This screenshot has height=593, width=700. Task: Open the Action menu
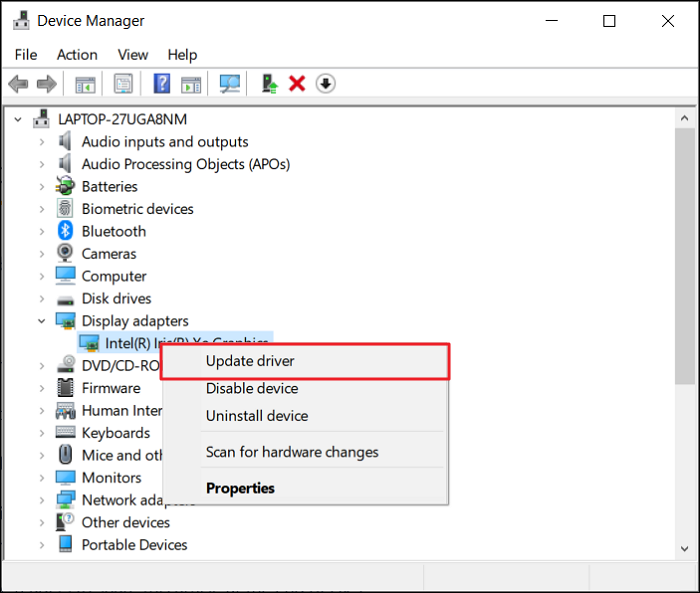[77, 54]
